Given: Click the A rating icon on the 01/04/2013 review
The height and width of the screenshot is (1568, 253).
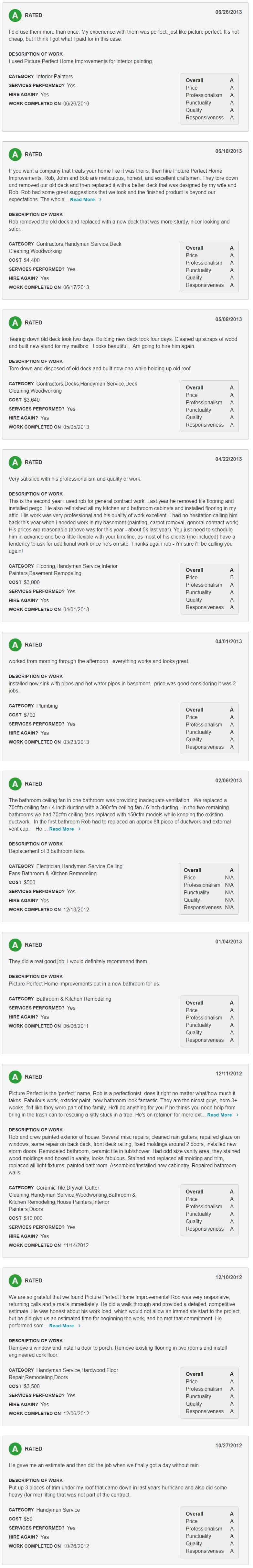Looking at the screenshot, I should 15,945.
